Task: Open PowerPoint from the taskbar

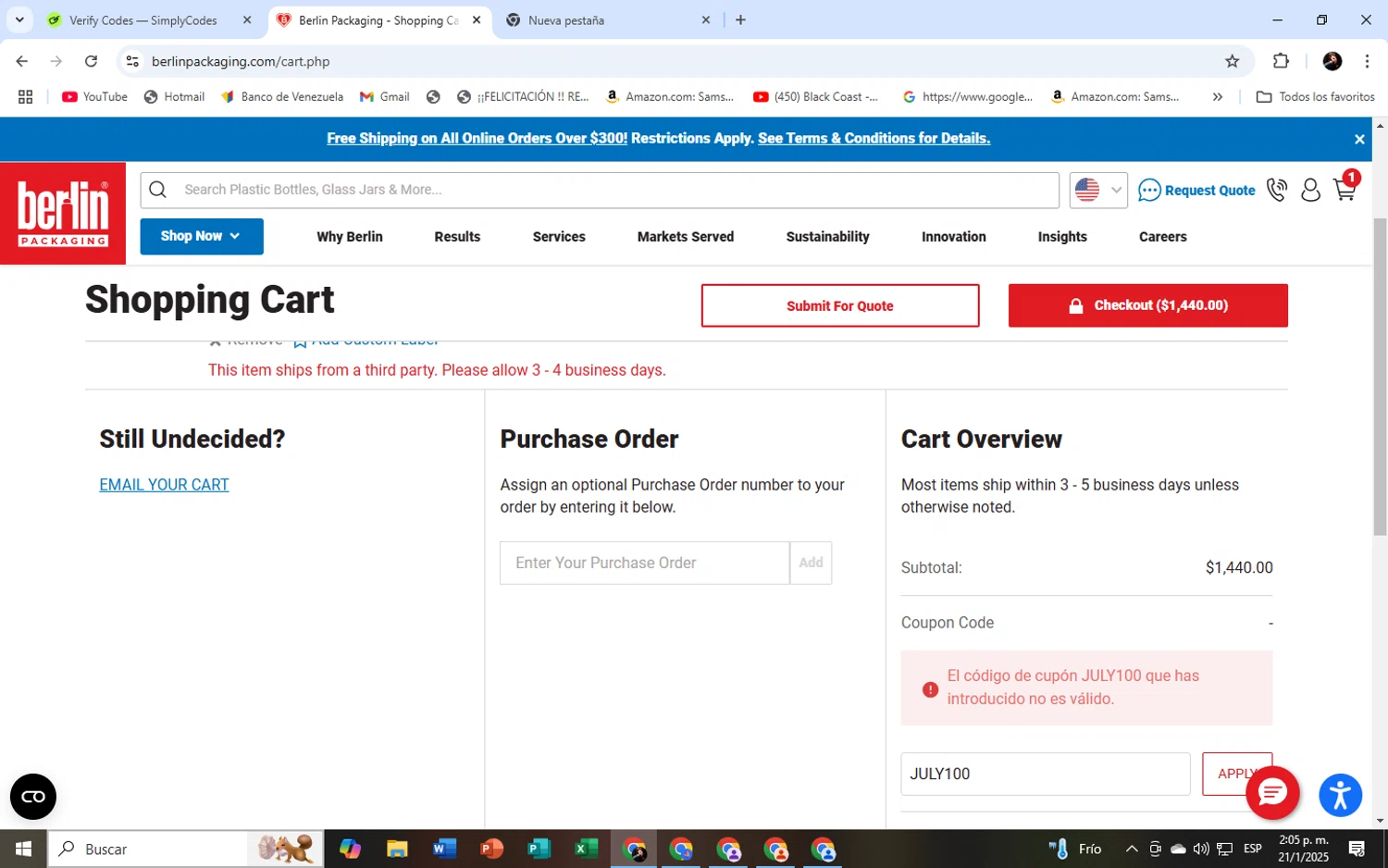Action: tap(491, 849)
